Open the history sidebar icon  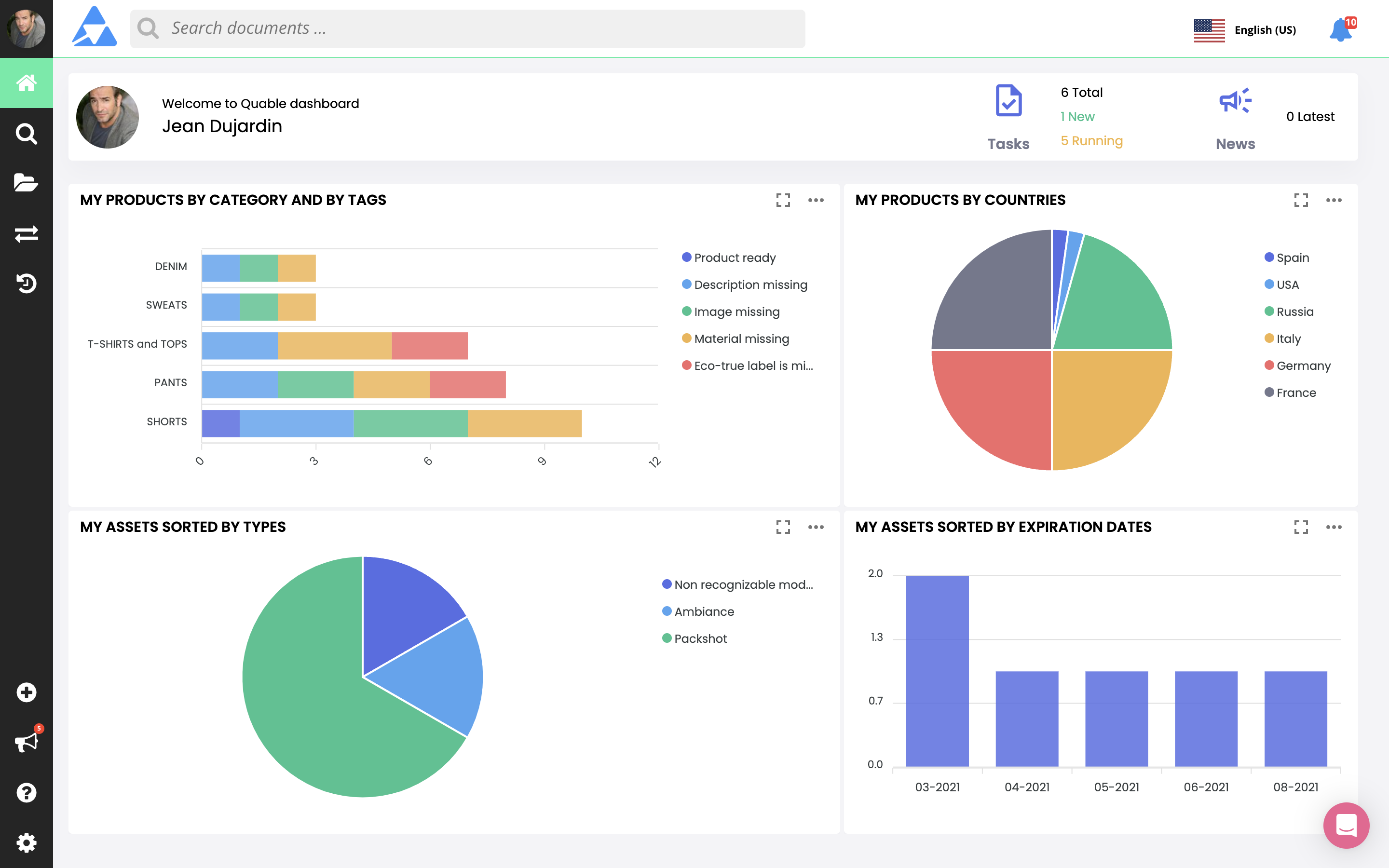coord(27,283)
